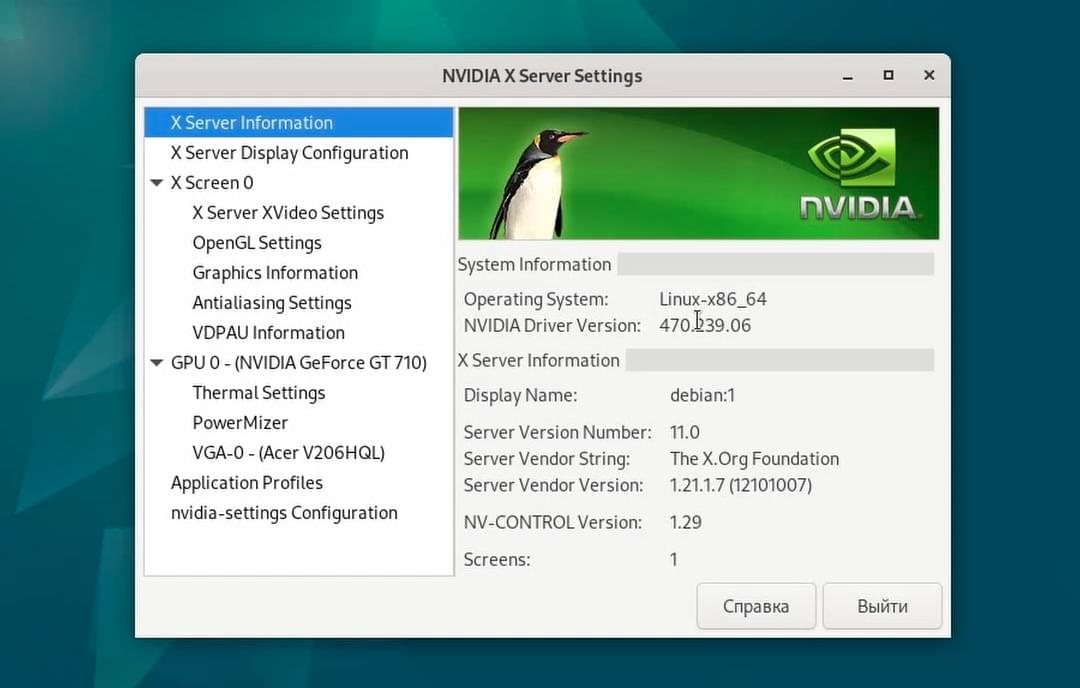
Task: Click NV-CONTROL version value 1.29
Action: point(686,523)
